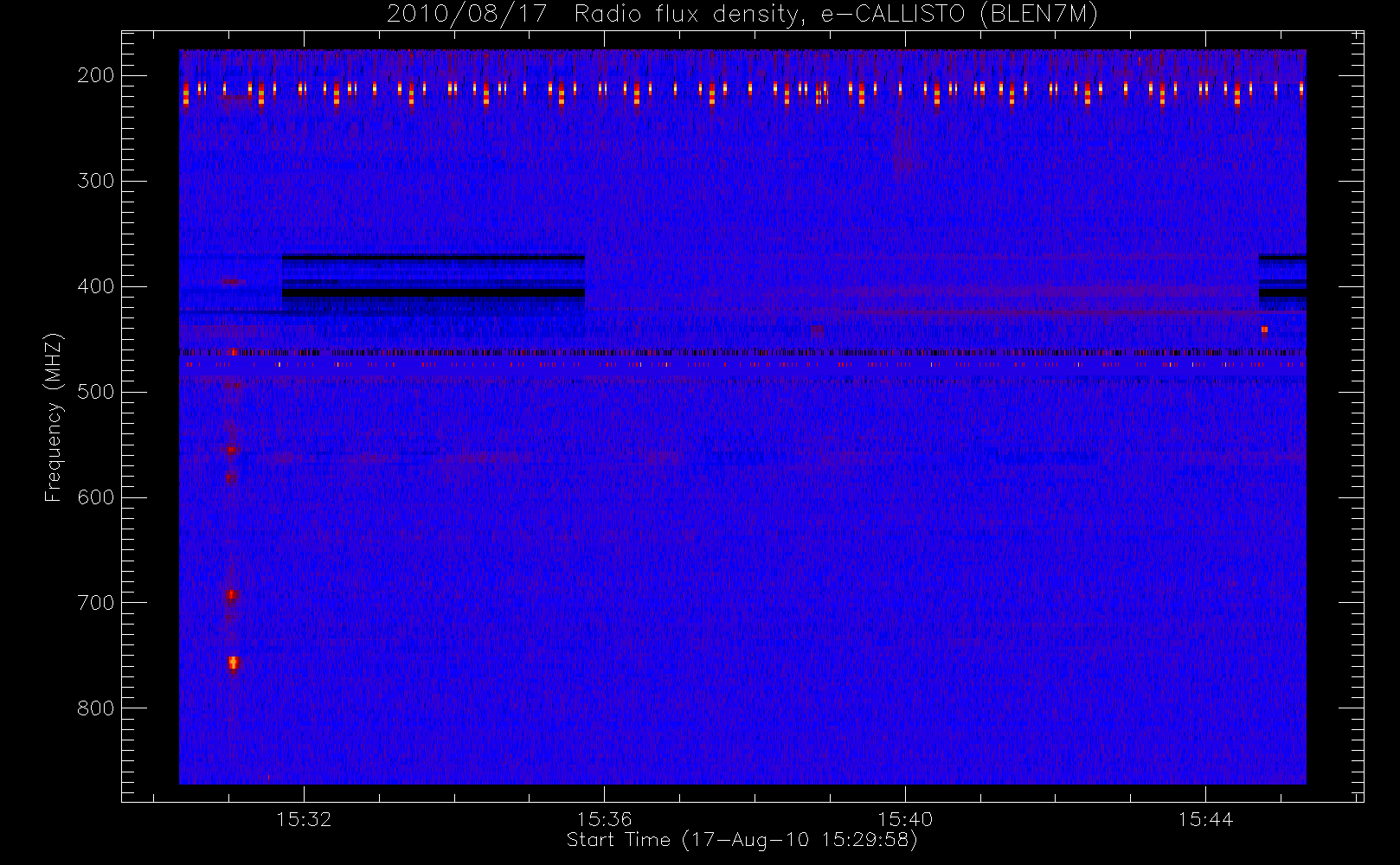Click the 800 frequency tick label
The width and height of the screenshot is (1400, 865).
(x=96, y=708)
